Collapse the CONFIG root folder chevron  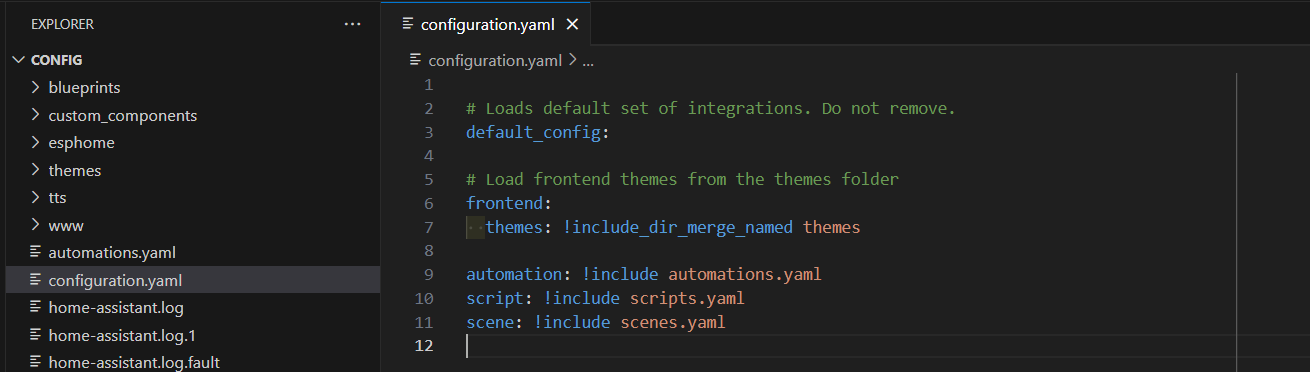(18, 60)
